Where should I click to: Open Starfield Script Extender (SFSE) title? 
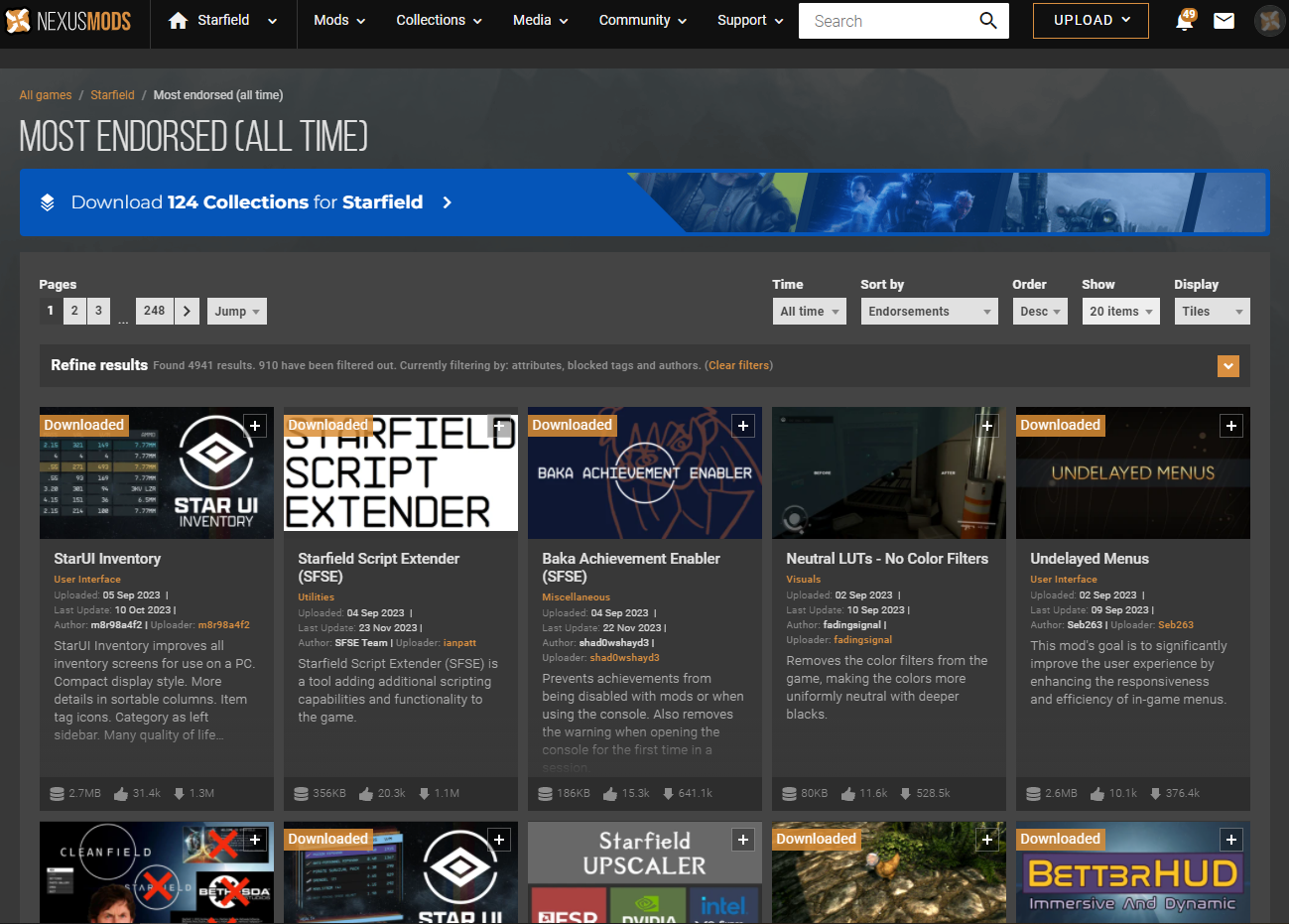[378, 568]
